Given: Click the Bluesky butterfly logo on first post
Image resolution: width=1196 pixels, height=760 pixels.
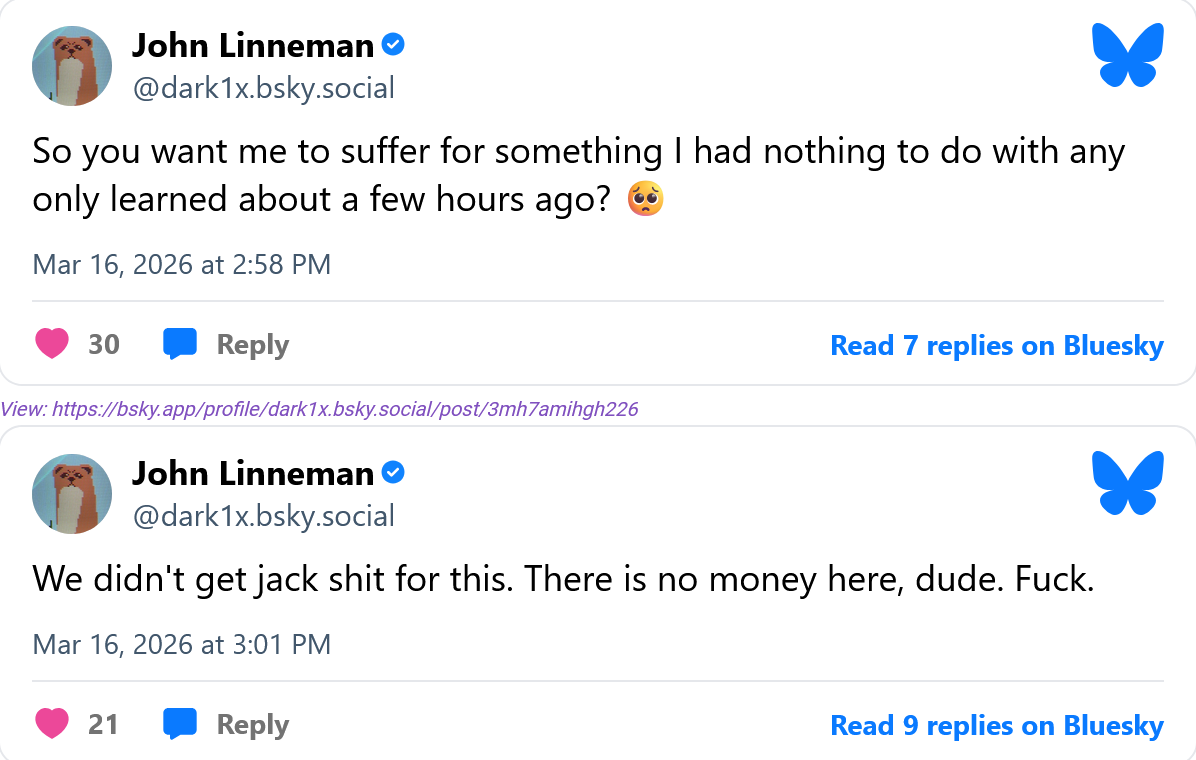Looking at the screenshot, I should tap(1127, 55).
